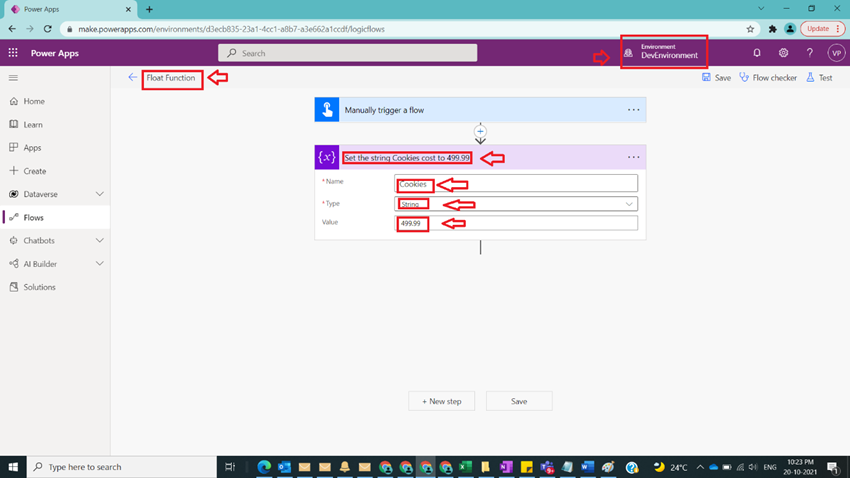Viewport: 850px width, 478px height.
Task: Go to Learn in the sidebar
Action: pyautogui.click(x=33, y=125)
